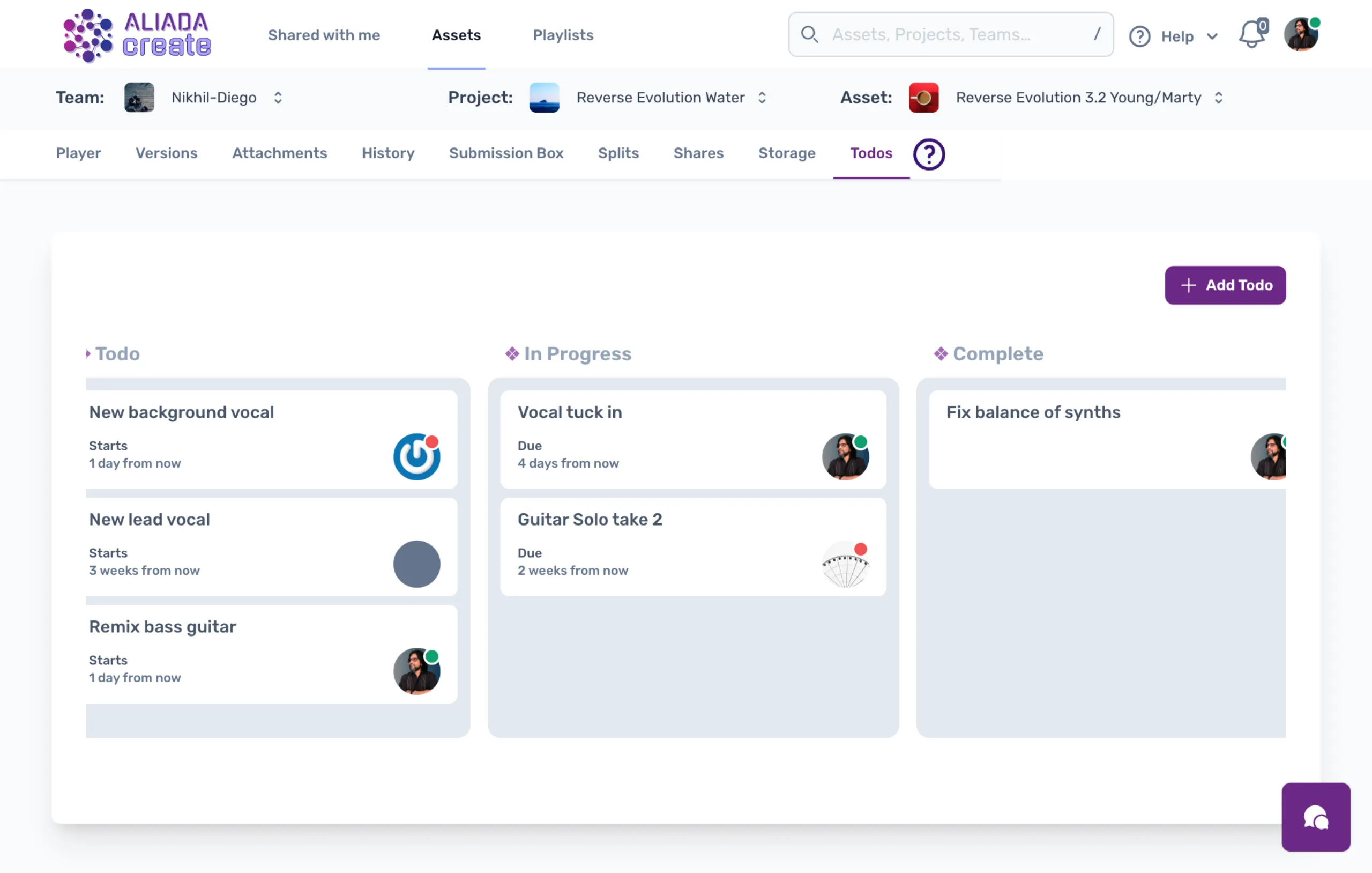Open the Playlists menu item
This screenshot has width=1372, height=873.
point(563,35)
